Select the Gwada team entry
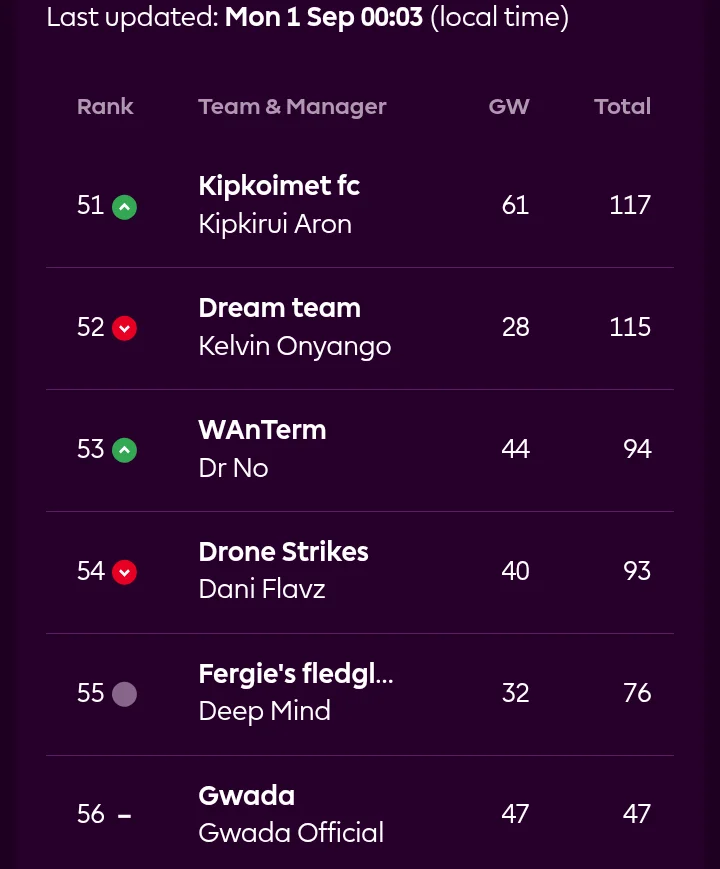Image resolution: width=720 pixels, height=869 pixels. pyautogui.click(x=247, y=796)
